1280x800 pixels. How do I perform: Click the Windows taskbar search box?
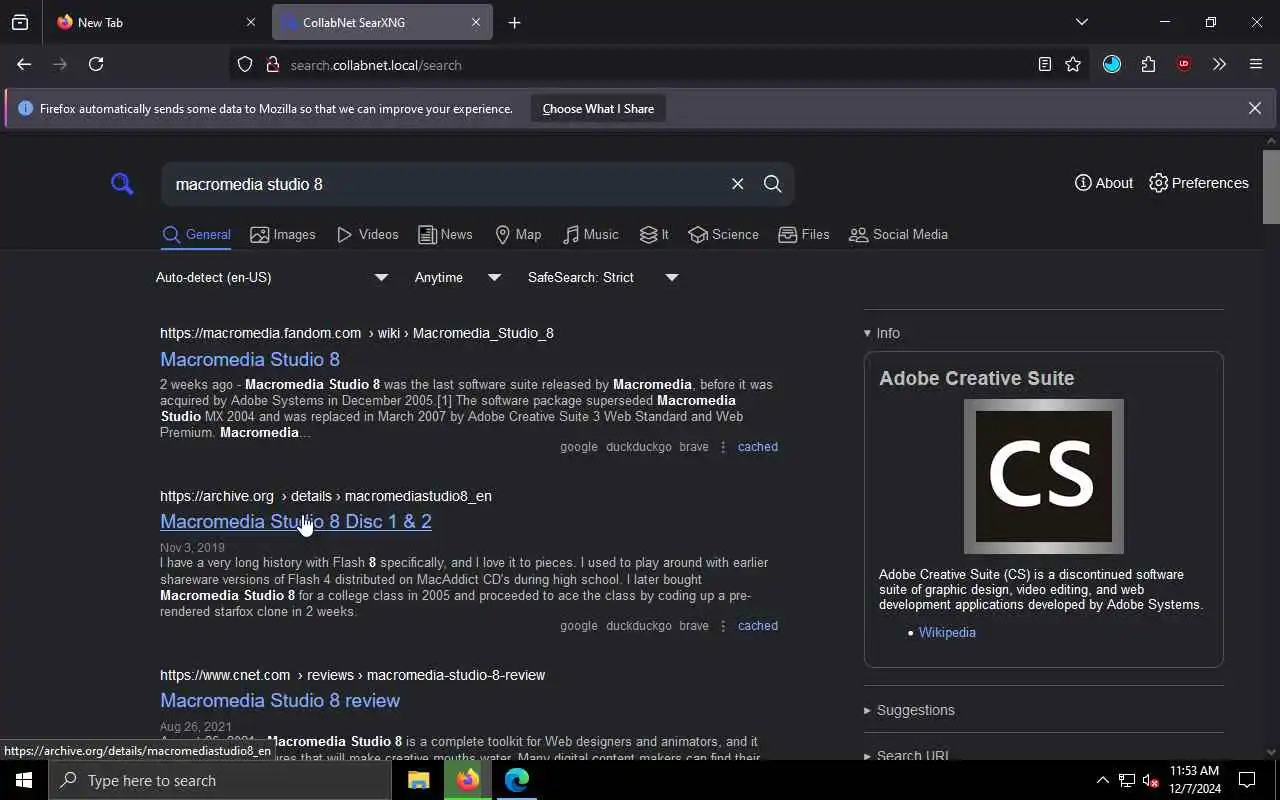[x=220, y=780]
